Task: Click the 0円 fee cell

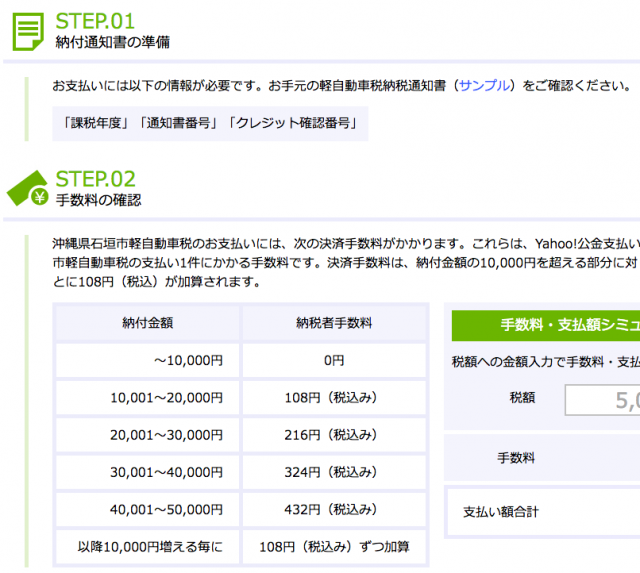Action: 334,360
